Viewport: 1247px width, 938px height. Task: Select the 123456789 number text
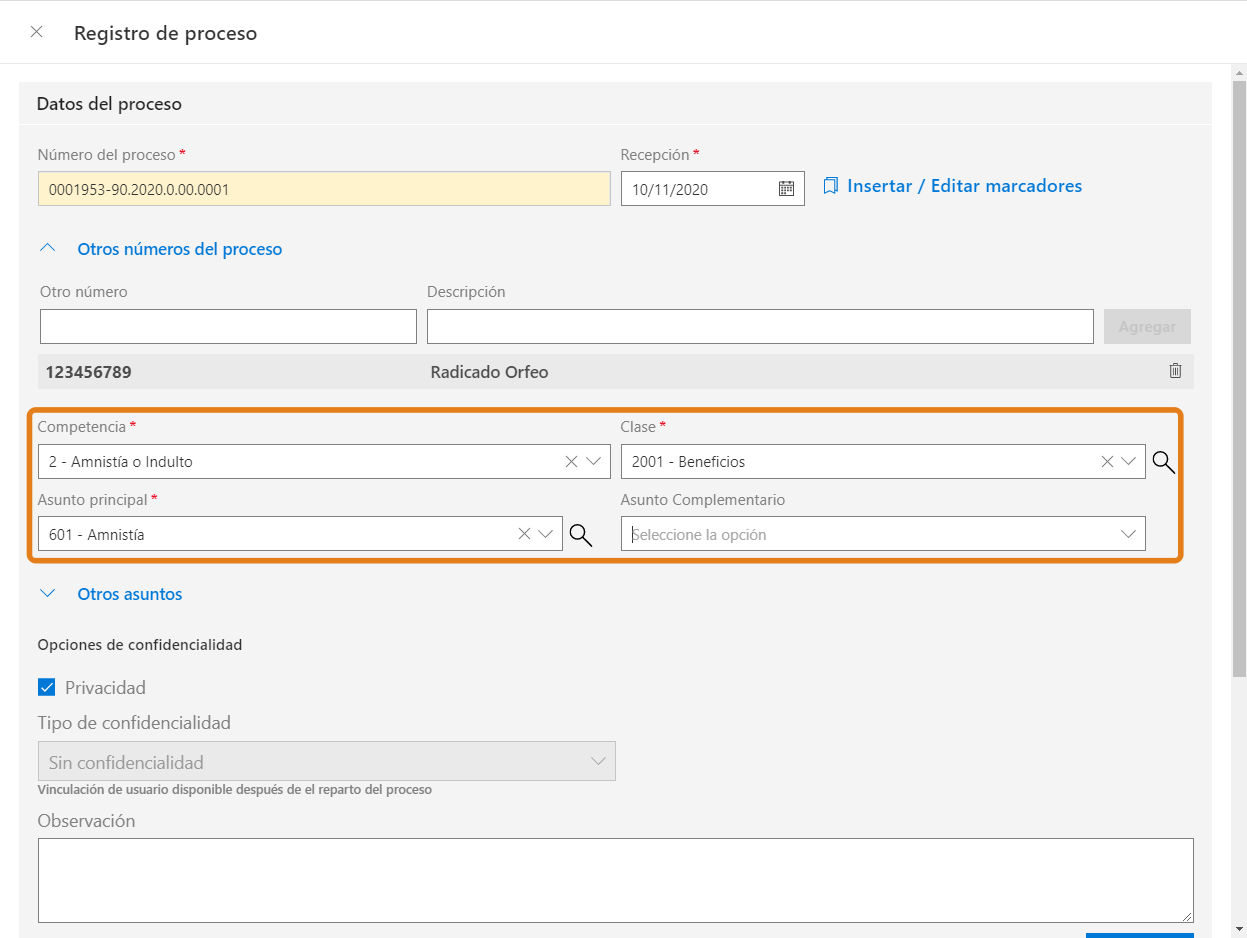(x=88, y=372)
